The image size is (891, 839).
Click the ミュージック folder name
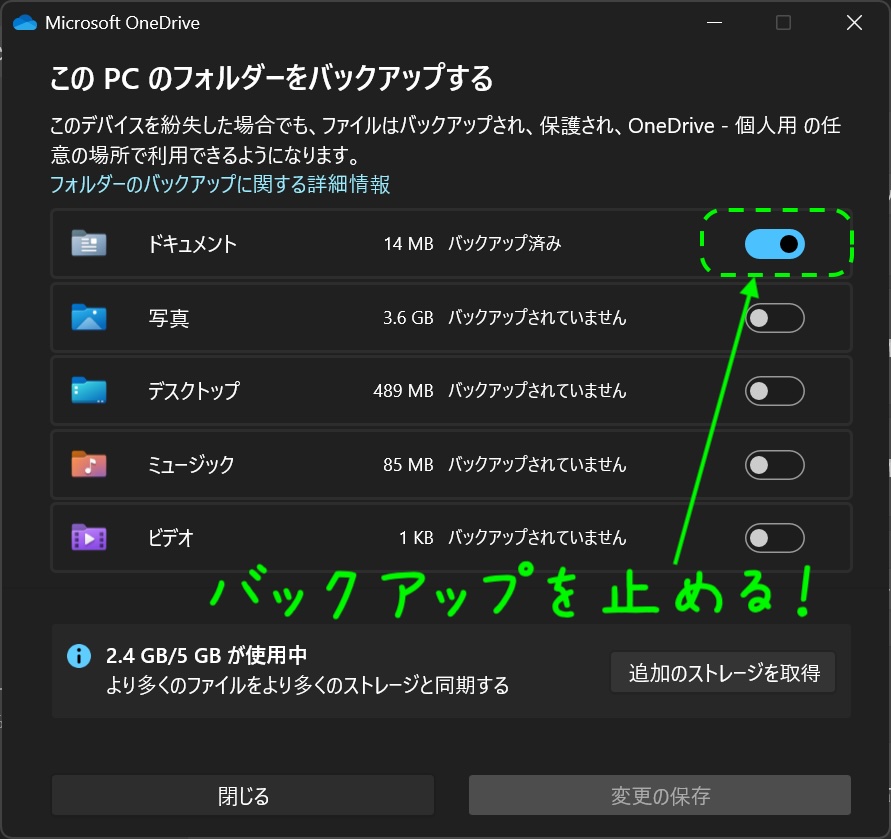pyautogui.click(x=191, y=465)
